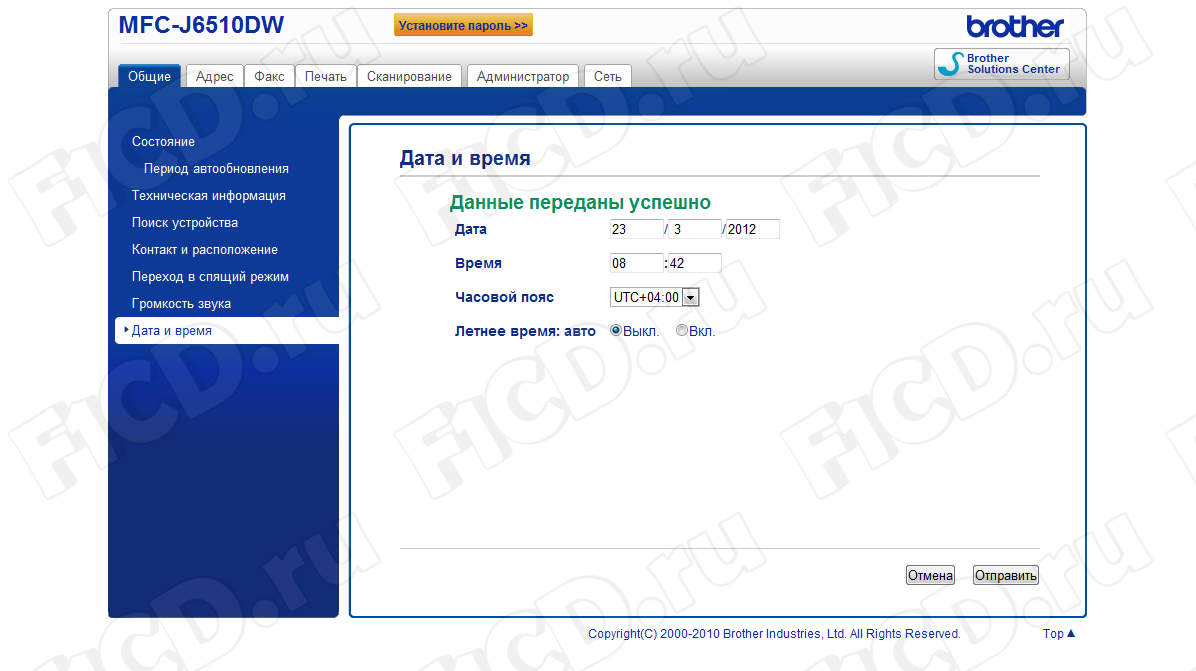Click the Brother Industries copyright text
The image size is (1196, 671).
point(774,634)
